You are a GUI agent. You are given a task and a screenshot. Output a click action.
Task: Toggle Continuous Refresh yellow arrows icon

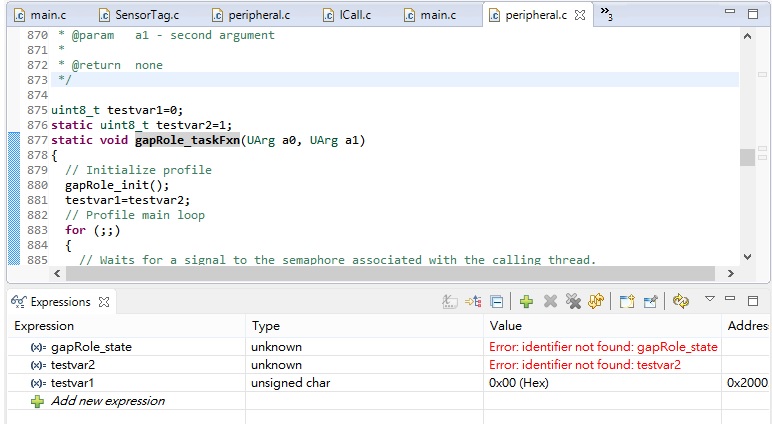click(681, 301)
